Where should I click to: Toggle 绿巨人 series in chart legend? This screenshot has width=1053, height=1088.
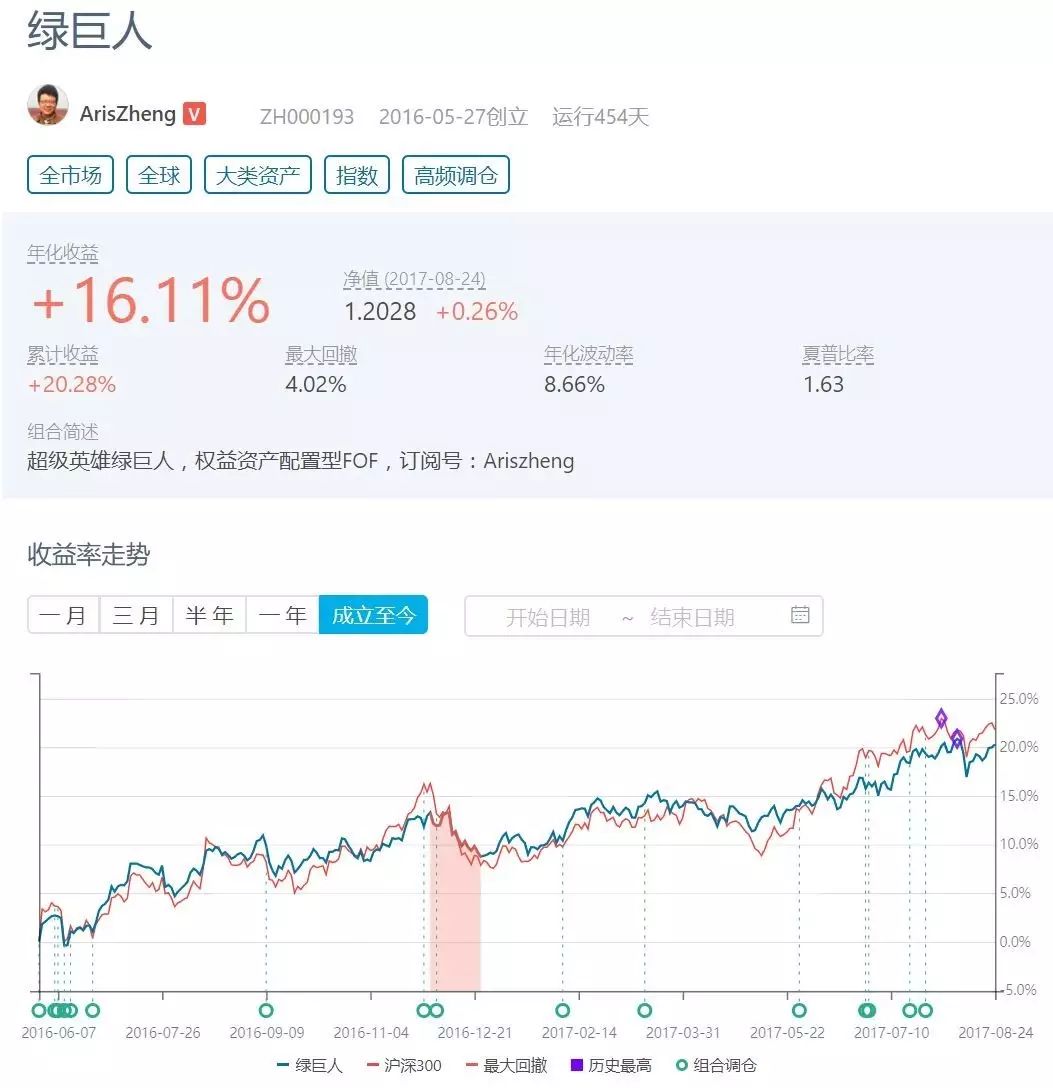[x=309, y=1065]
